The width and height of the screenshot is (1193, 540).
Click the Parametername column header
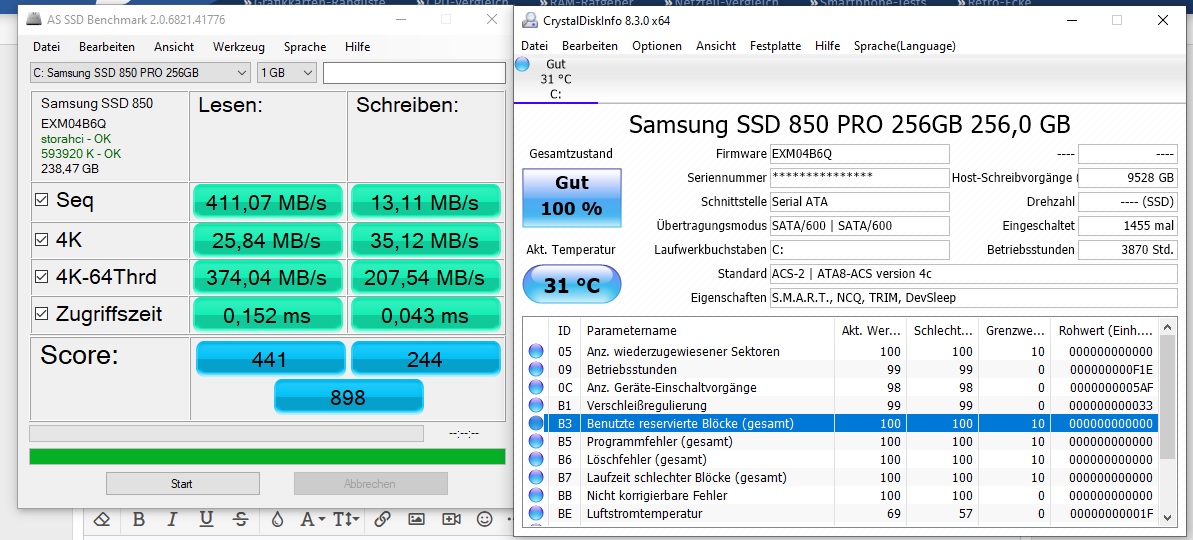pos(707,330)
